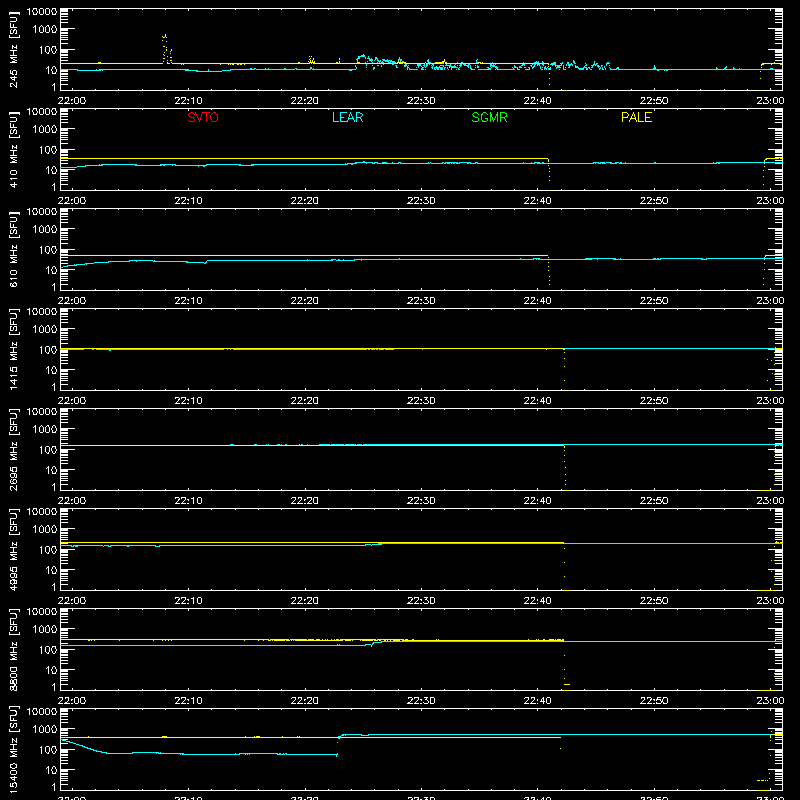Image resolution: width=800 pixels, height=800 pixels.
Task: Click the red SVTO station label
Action: point(203,117)
